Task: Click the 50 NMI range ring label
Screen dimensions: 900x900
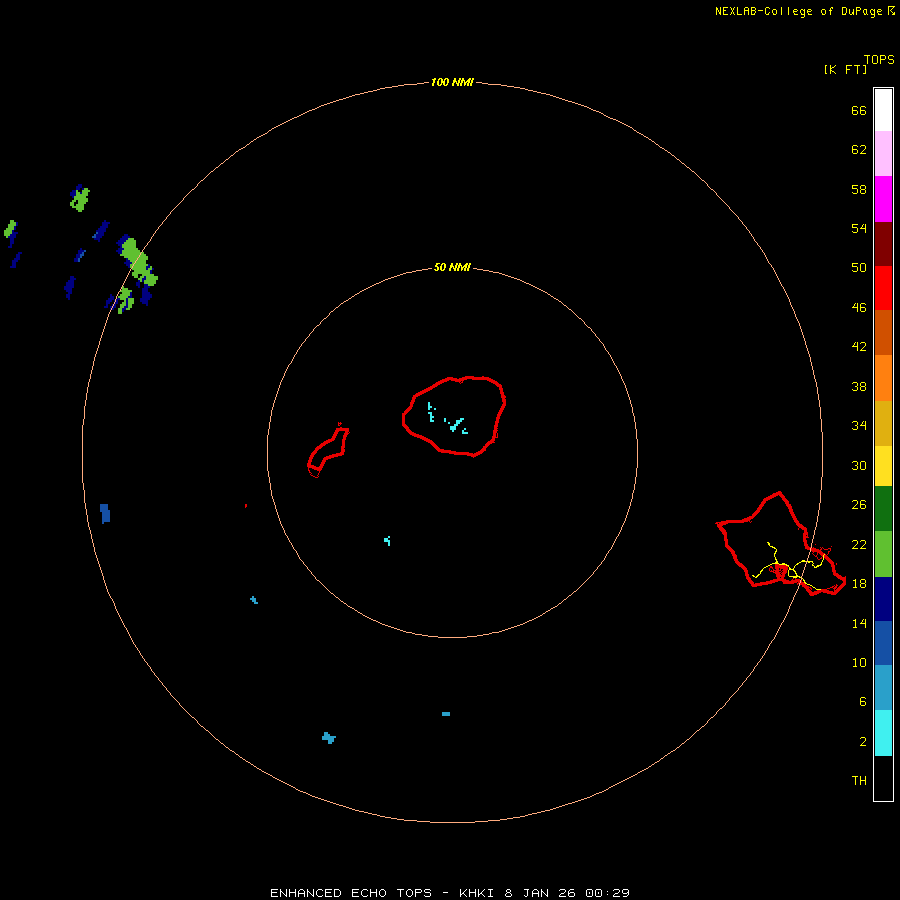Action: (452, 267)
